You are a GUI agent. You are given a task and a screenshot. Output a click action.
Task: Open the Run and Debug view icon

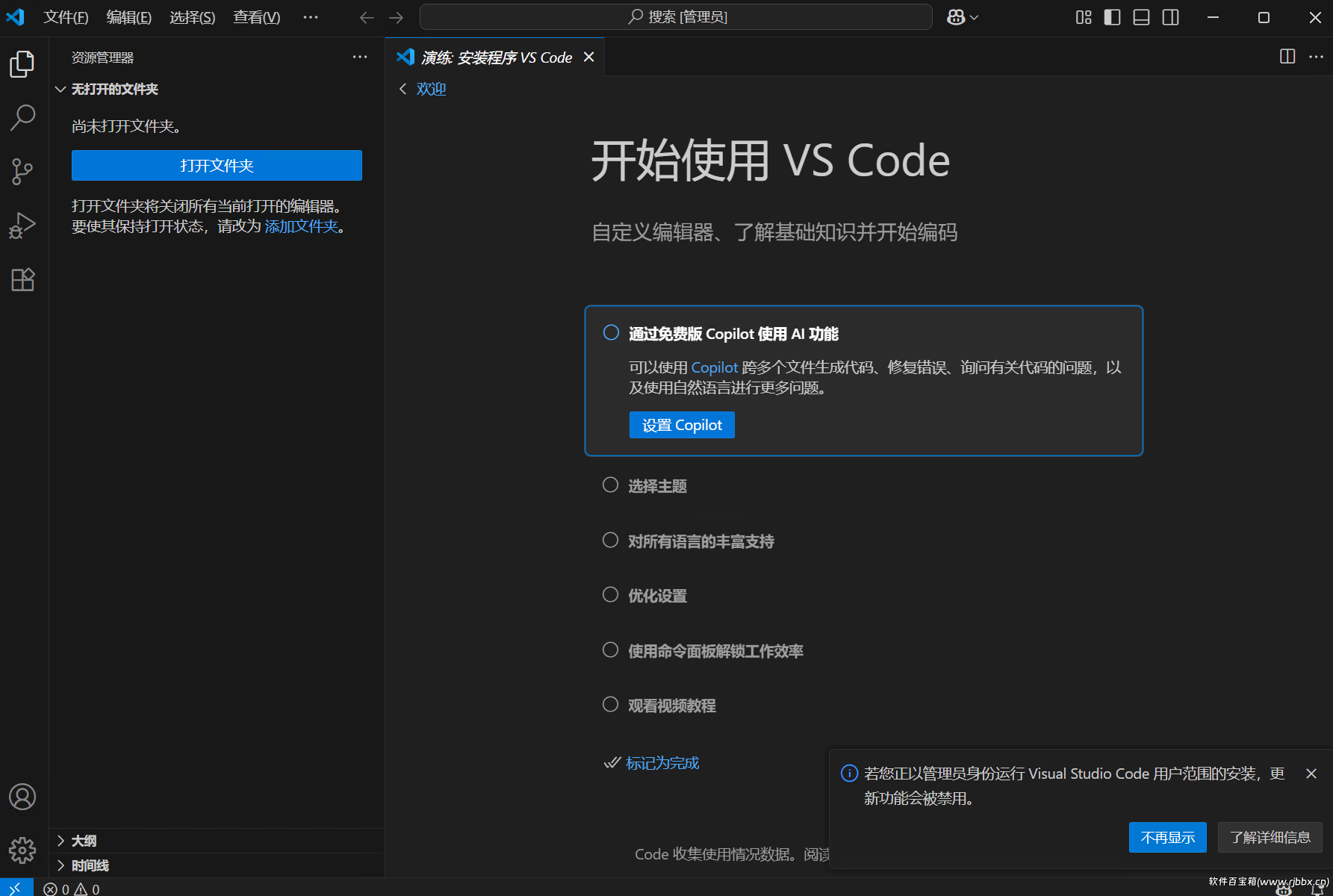[22, 225]
